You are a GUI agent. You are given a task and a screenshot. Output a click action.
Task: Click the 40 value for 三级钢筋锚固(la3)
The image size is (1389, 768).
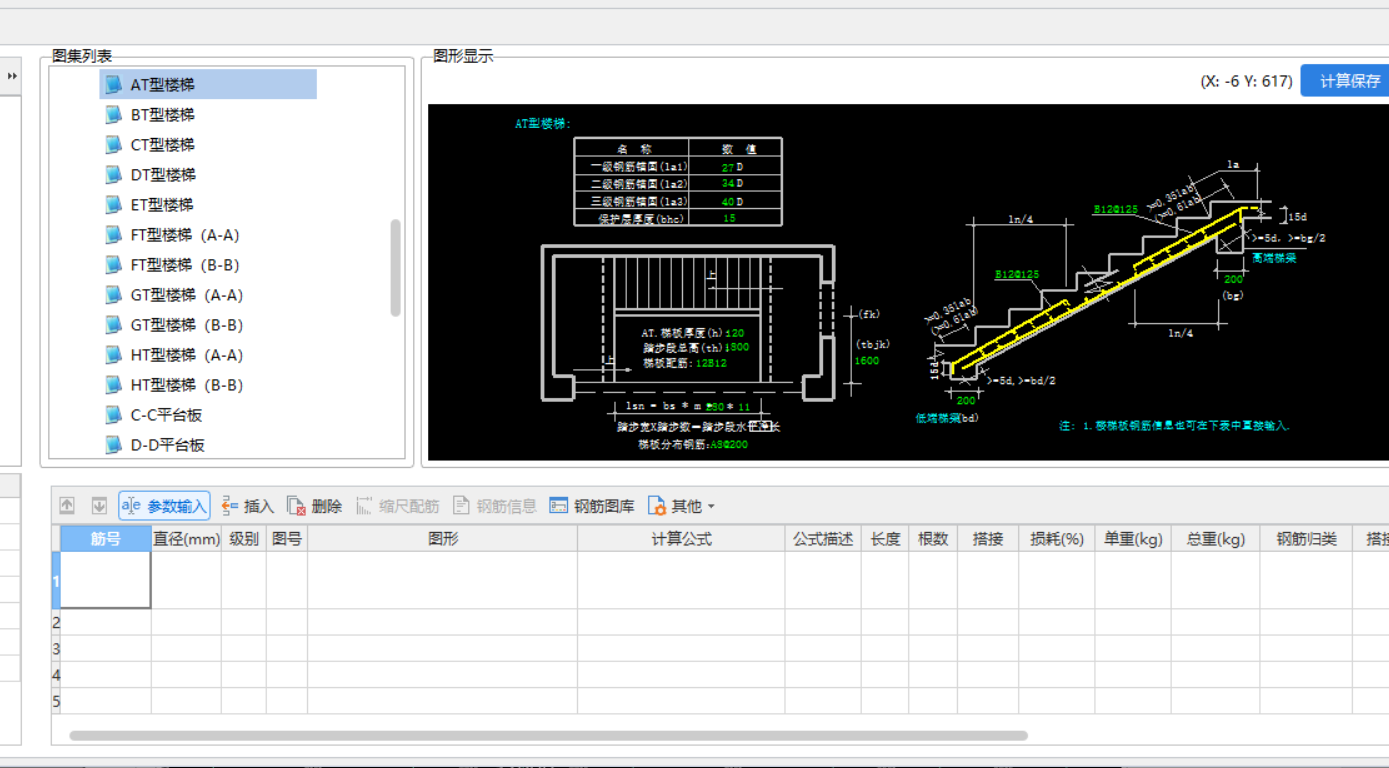[728, 201]
